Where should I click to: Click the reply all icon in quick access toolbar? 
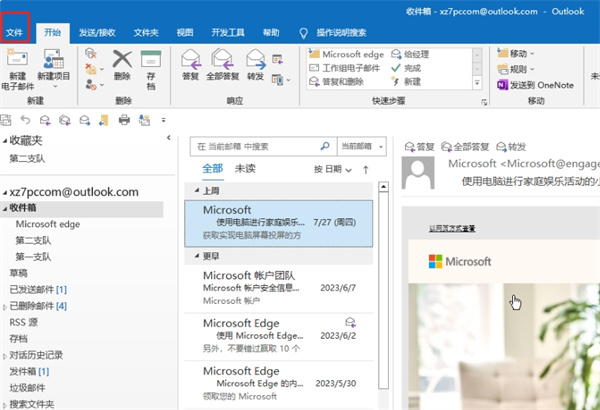click(x=65, y=120)
